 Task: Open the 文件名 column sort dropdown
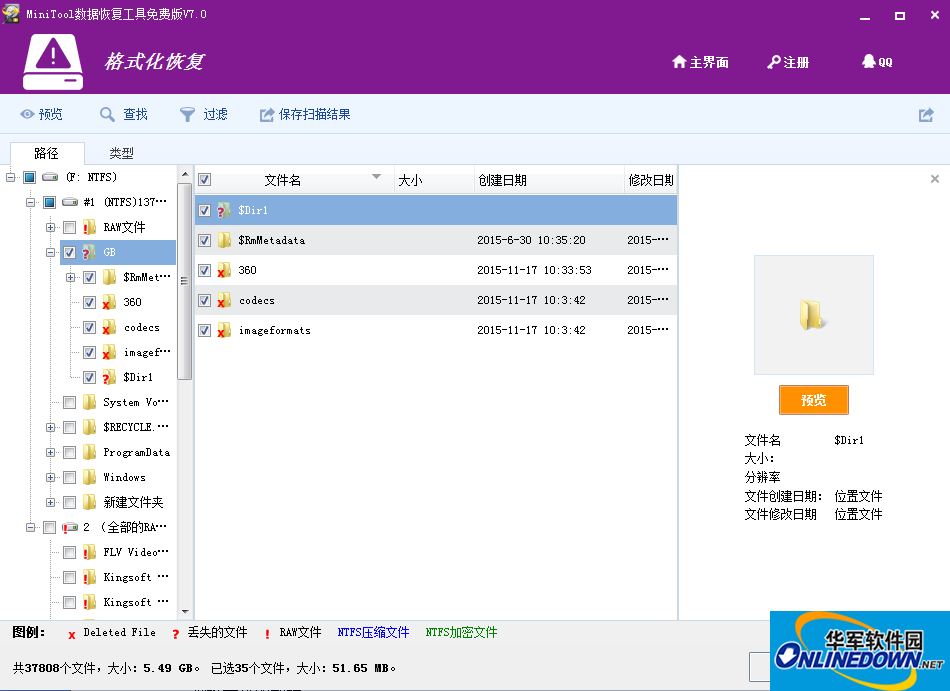pos(377,178)
